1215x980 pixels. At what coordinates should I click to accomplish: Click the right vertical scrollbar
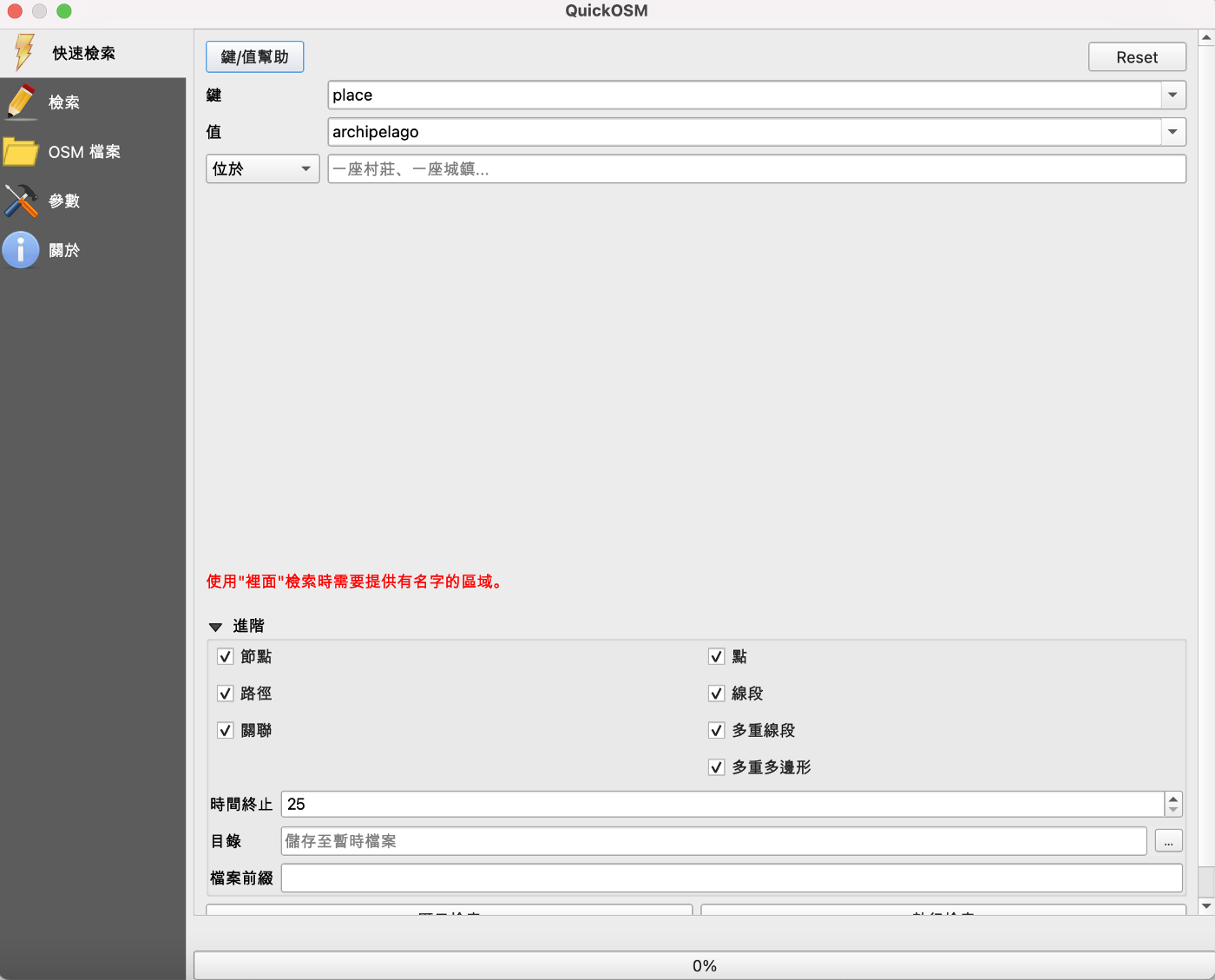click(1206, 477)
